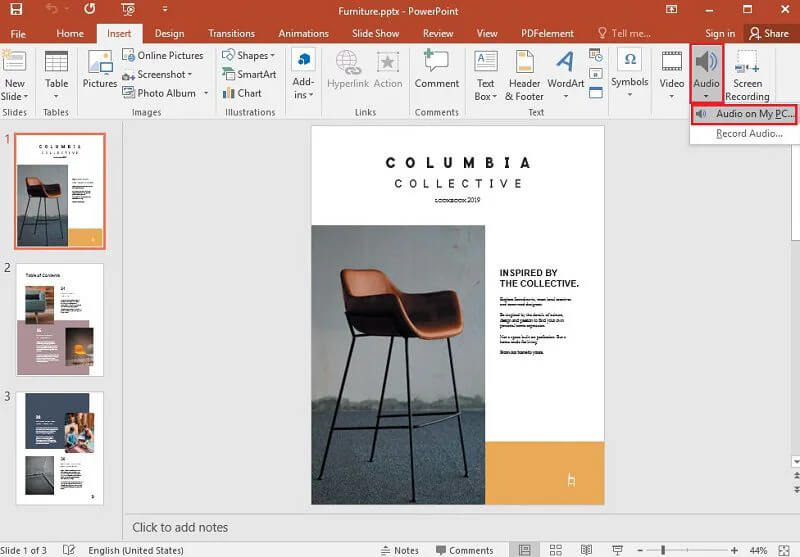Viewport: 800px width, 557px height.
Task: Click the spell check status icon
Action: [x=69, y=550]
